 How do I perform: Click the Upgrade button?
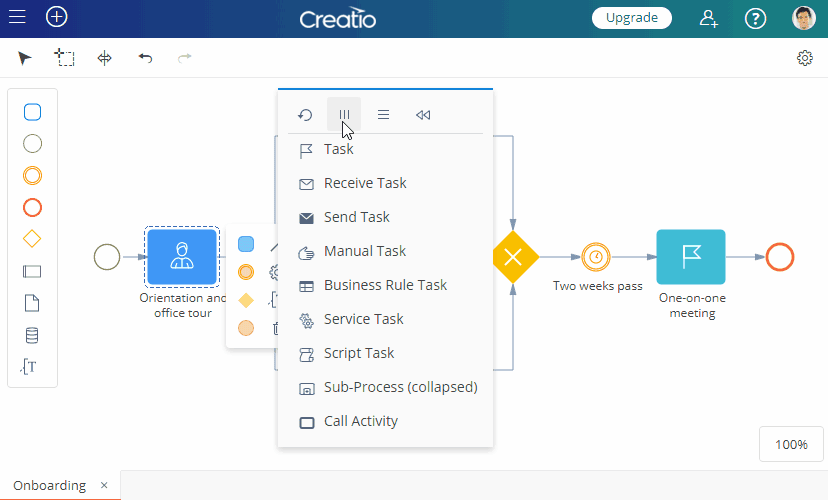tap(632, 17)
